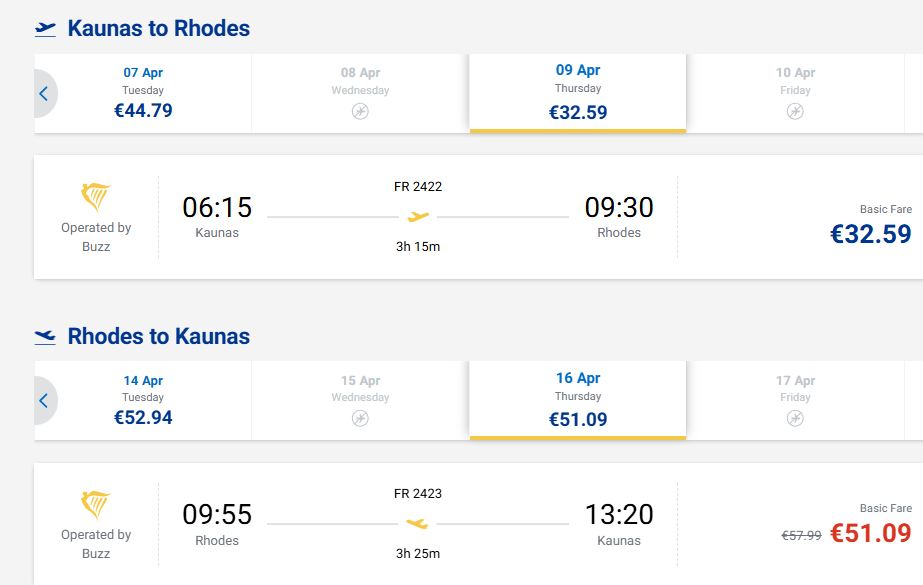The image size is (923, 585).
Task: Click the Ryanair harp logo on flight FR 2423
Action: click(96, 504)
